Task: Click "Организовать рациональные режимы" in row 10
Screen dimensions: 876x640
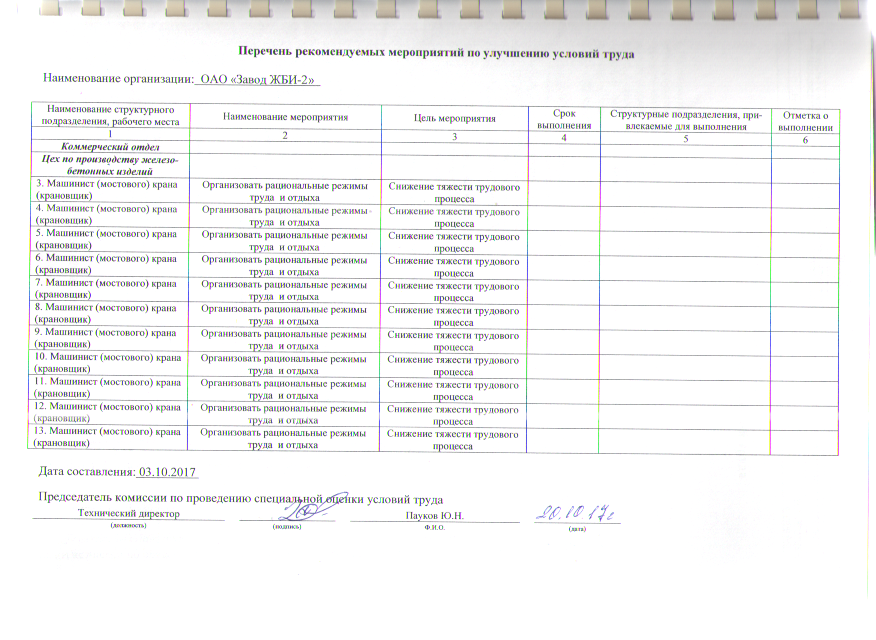Action: pos(283,359)
